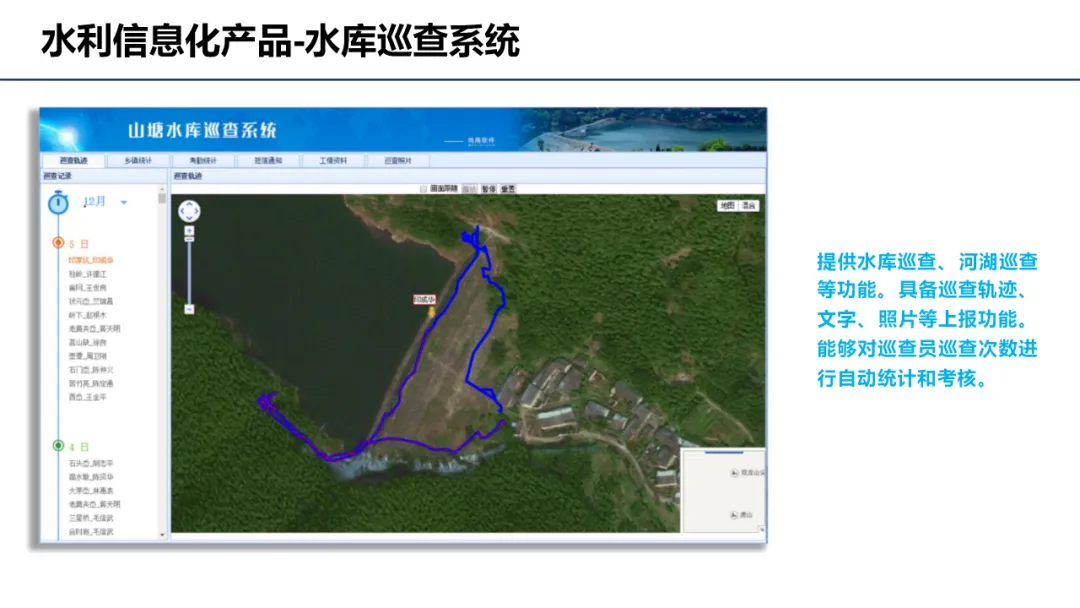The width and height of the screenshot is (1080, 608).
Task: Switch the map to 地图 view
Action: (727, 205)
